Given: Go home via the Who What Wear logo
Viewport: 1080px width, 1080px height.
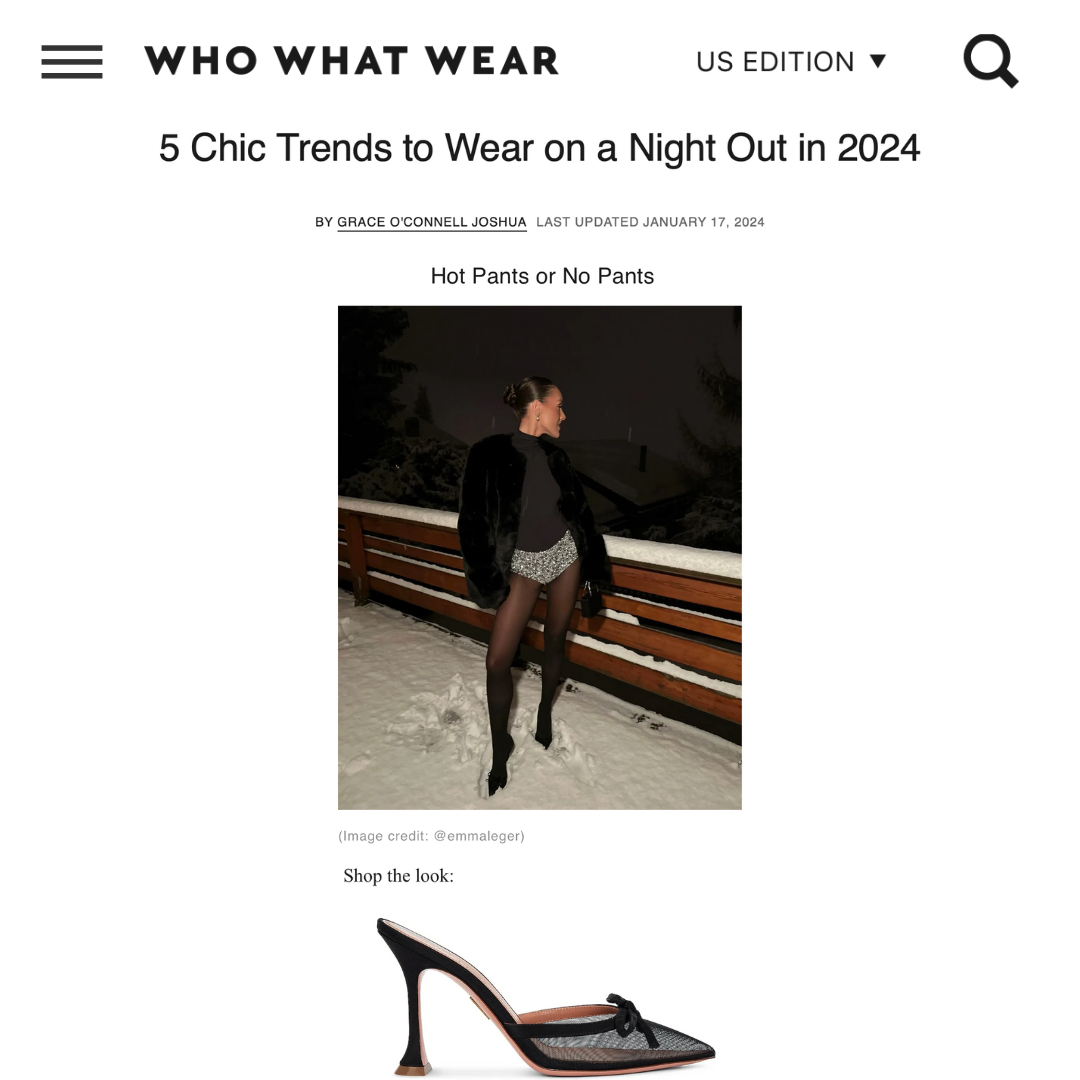Looking at the screenshot, I should click(x=351, y=61).
